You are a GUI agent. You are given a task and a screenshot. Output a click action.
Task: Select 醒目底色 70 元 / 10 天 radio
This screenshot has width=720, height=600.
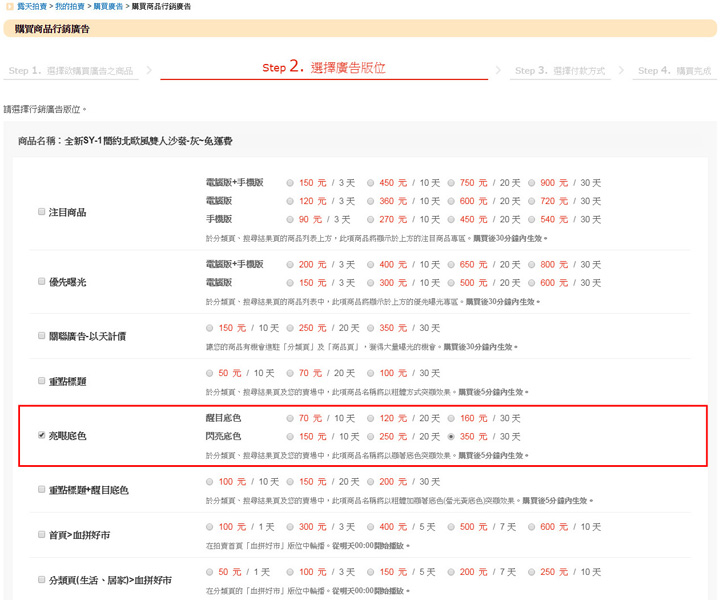click(290, 418)
